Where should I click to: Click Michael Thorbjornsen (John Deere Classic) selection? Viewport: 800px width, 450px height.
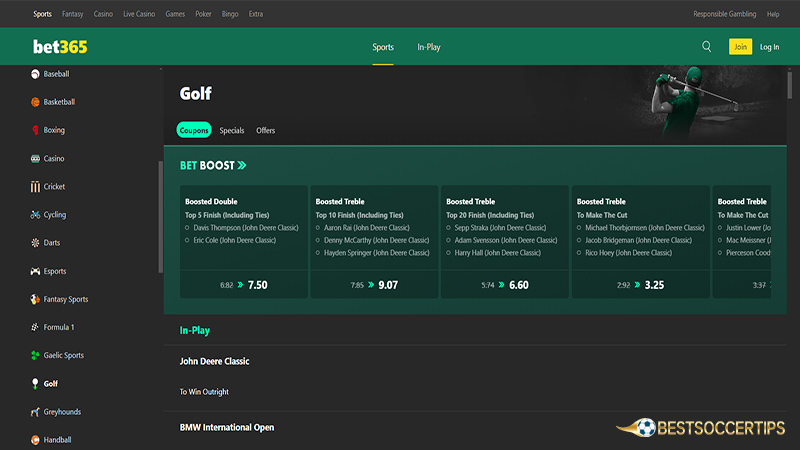click(645, 228)
